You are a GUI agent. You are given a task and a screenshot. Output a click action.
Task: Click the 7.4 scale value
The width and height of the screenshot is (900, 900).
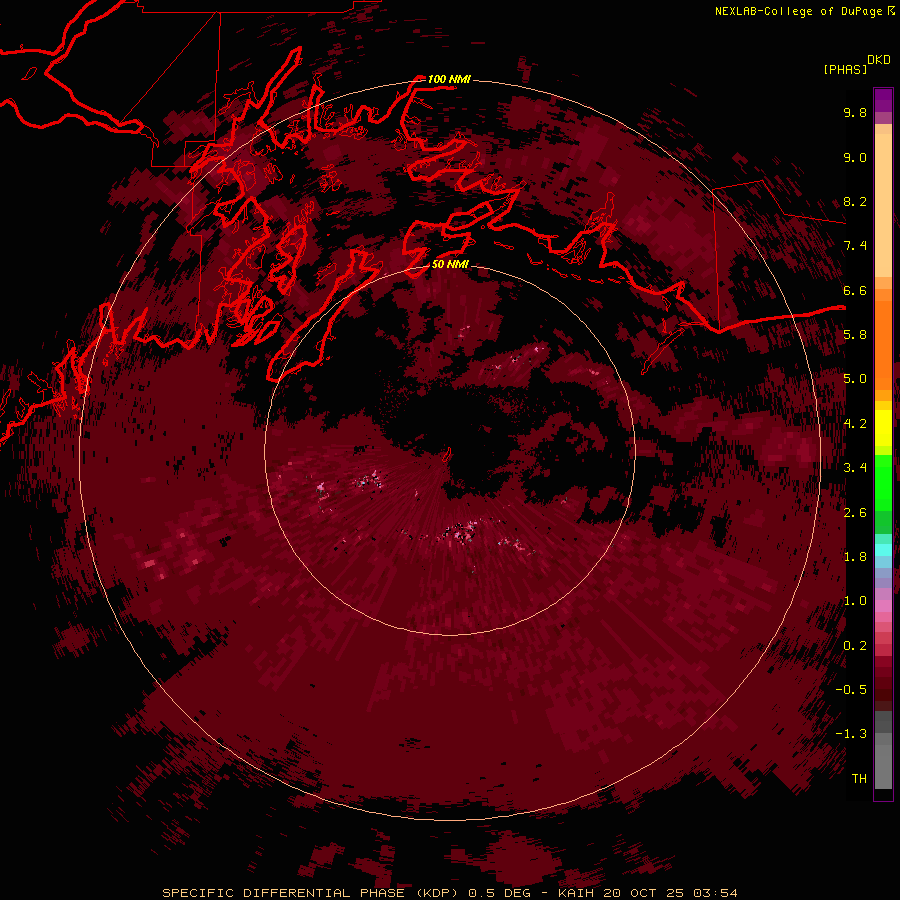[855, 246]
